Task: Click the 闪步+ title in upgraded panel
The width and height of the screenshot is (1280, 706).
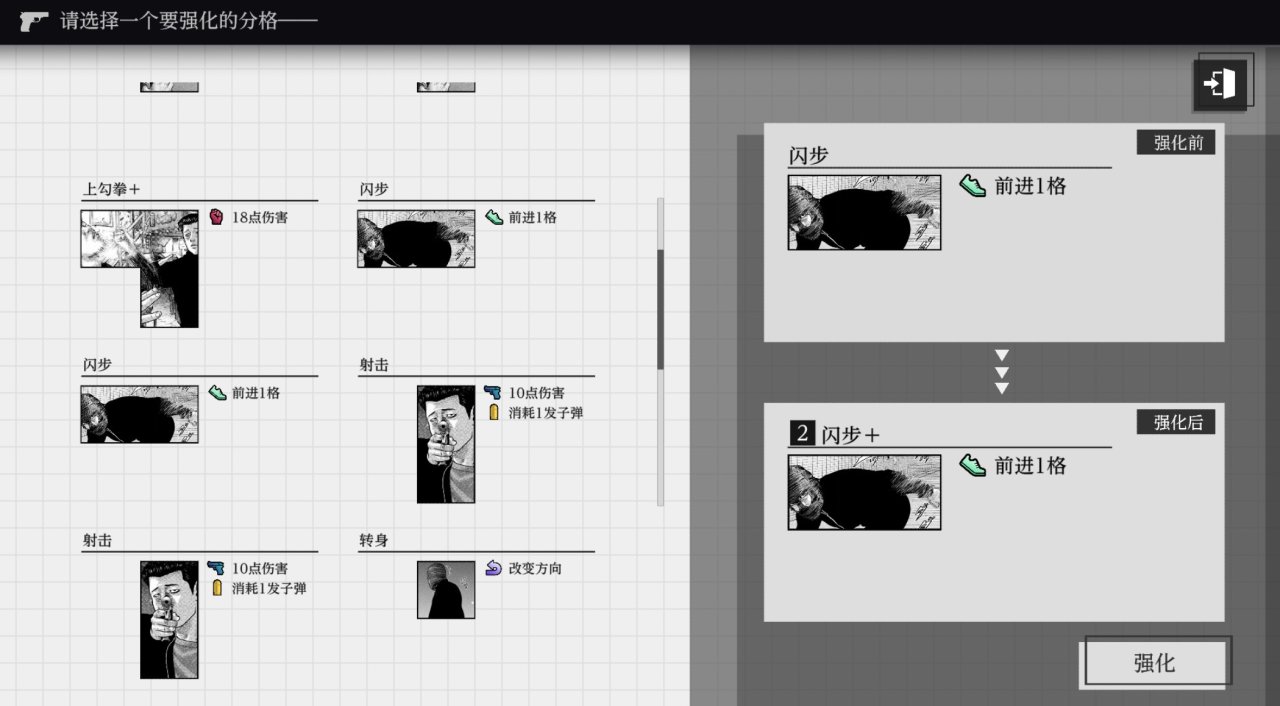Action: [851, 435]
